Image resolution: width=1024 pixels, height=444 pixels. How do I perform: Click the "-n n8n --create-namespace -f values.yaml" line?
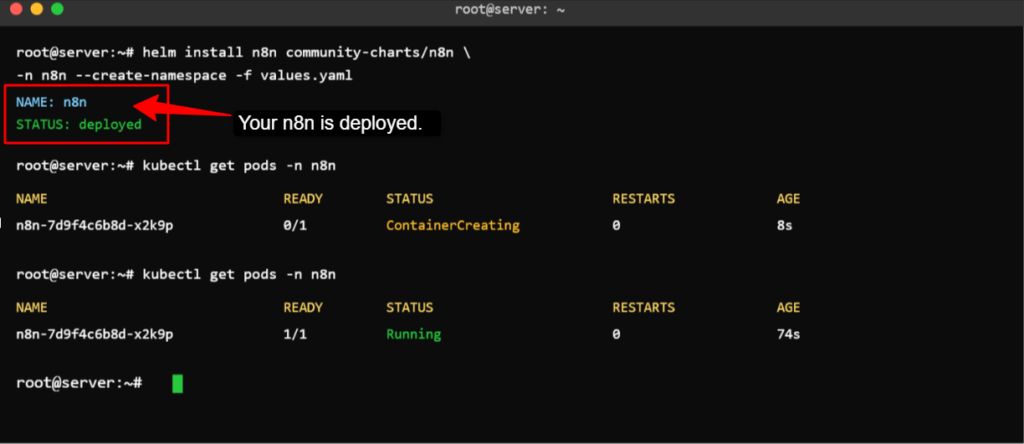[x=184, y=76]
